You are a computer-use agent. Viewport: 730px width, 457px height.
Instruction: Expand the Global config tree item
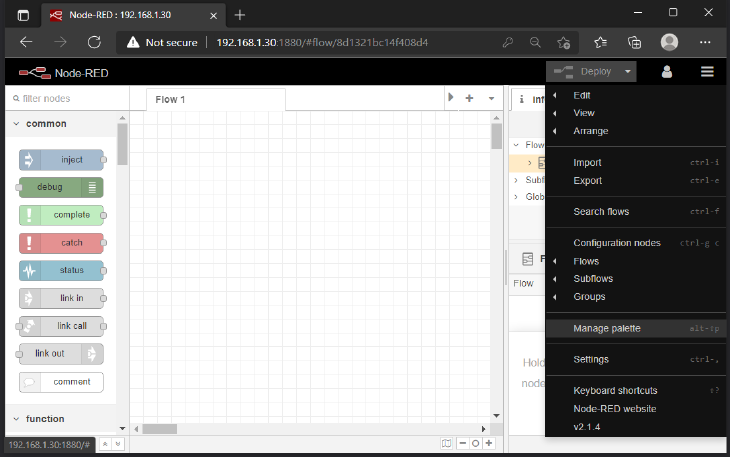[516, 197]
